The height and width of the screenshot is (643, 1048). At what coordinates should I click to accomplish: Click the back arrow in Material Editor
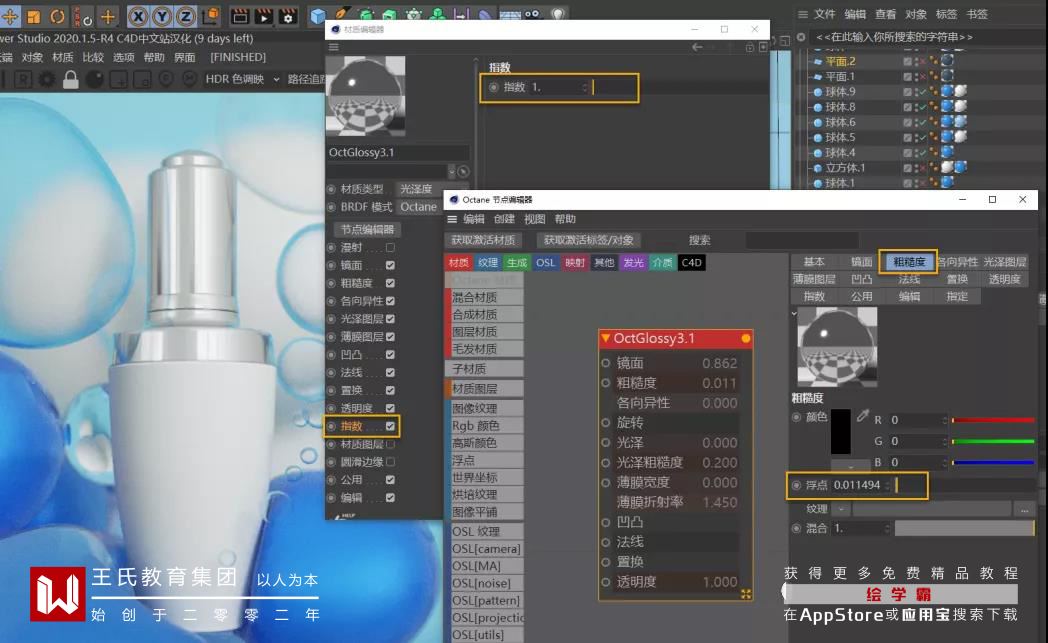697,47
